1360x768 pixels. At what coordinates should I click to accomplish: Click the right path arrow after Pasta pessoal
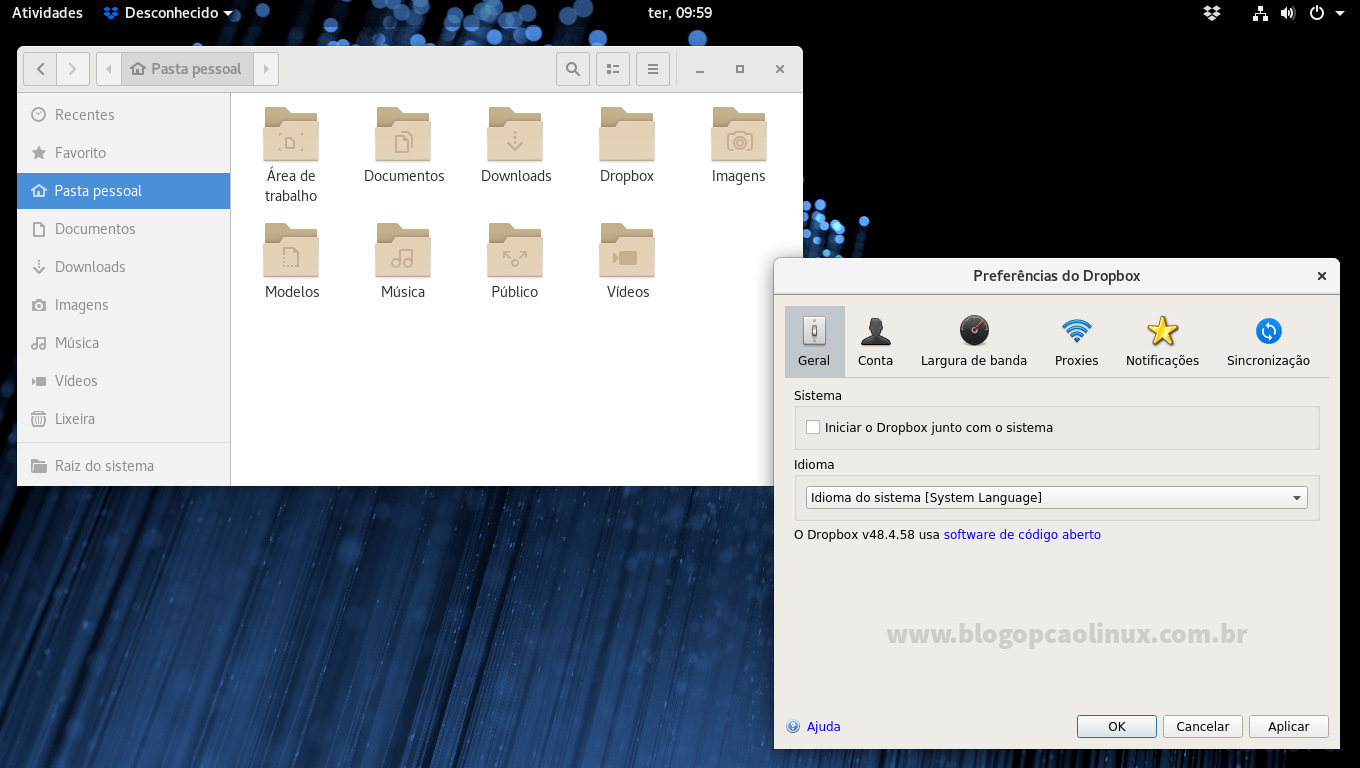pos(266,69)
